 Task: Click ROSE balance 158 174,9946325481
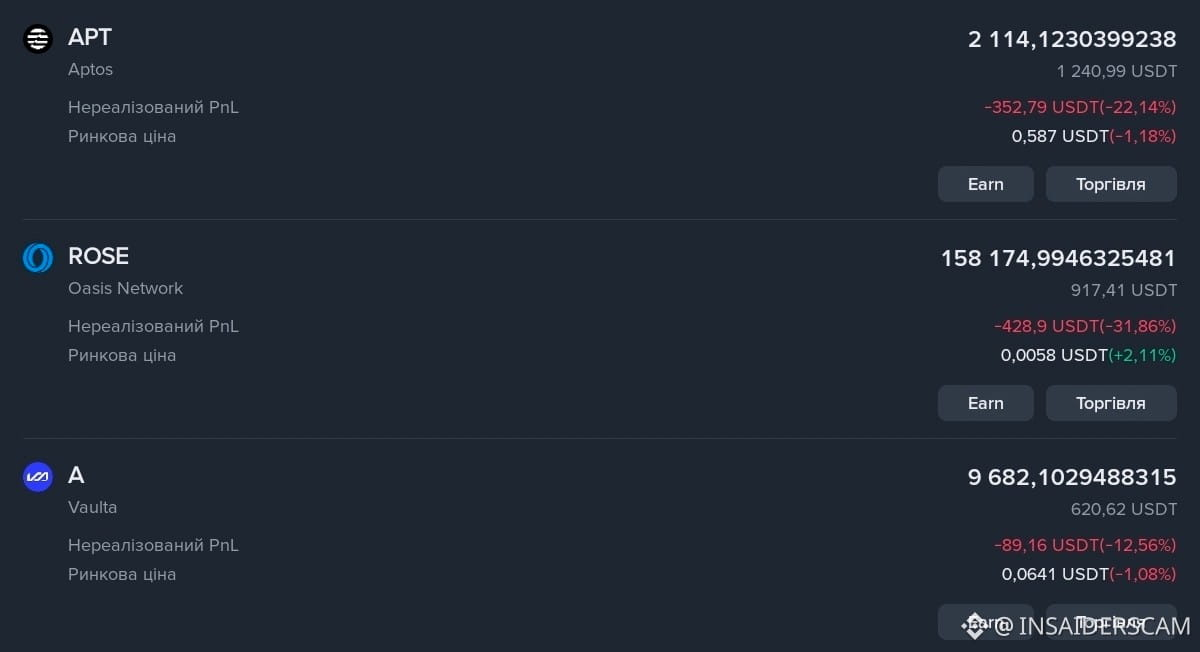point(1058,259)
